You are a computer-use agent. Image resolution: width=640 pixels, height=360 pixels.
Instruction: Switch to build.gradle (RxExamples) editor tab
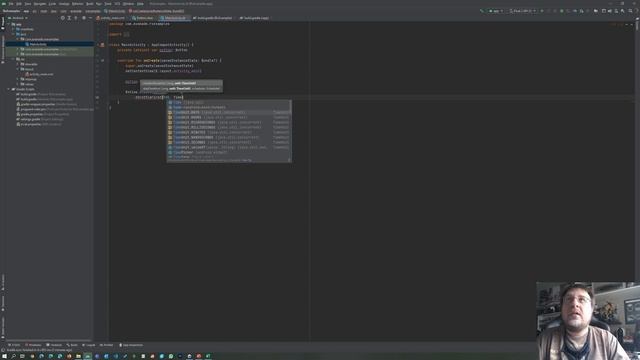[213, 18]
